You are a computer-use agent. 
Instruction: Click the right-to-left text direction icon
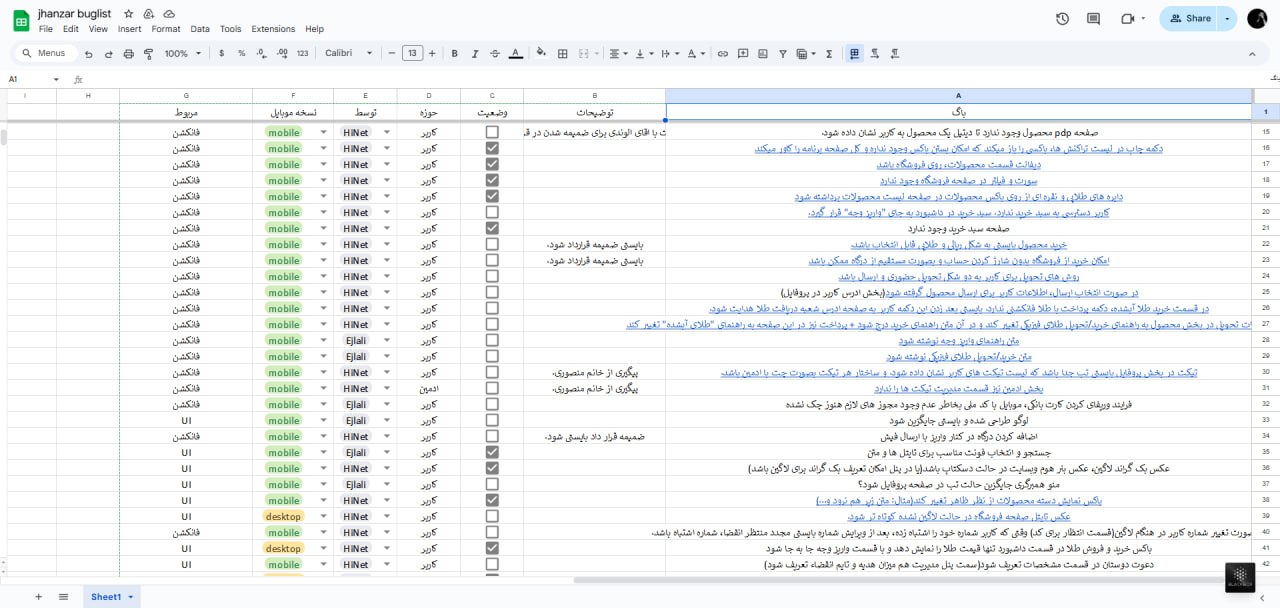[x=895, y=54]
